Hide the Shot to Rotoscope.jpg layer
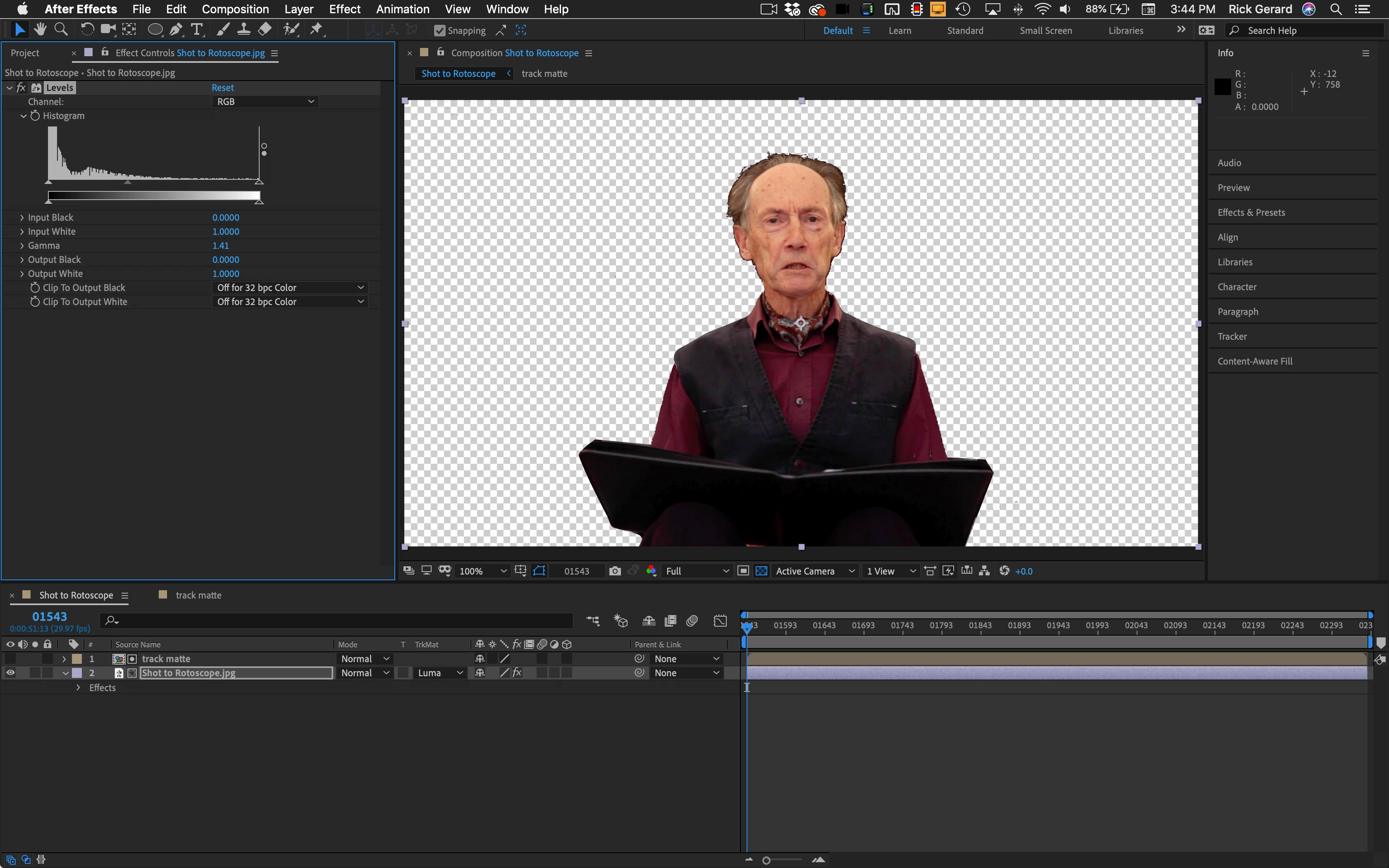Viewport: 1389px width, 868px height. tap(10, 673)
